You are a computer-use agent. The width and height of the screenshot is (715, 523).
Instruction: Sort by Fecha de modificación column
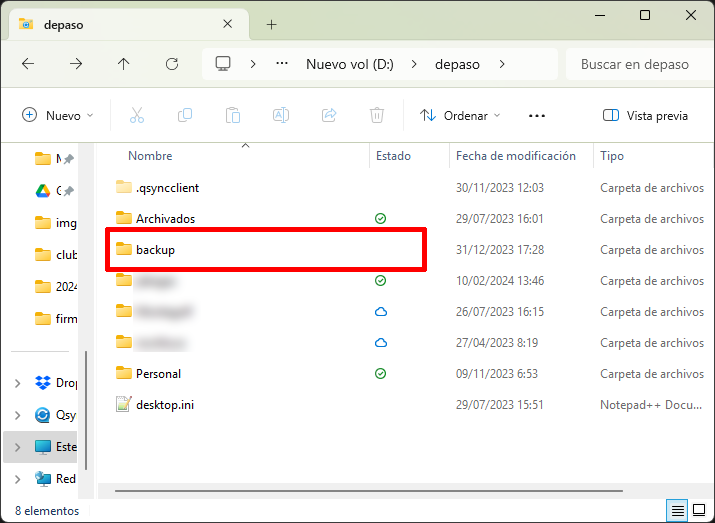tap(515, 156)
